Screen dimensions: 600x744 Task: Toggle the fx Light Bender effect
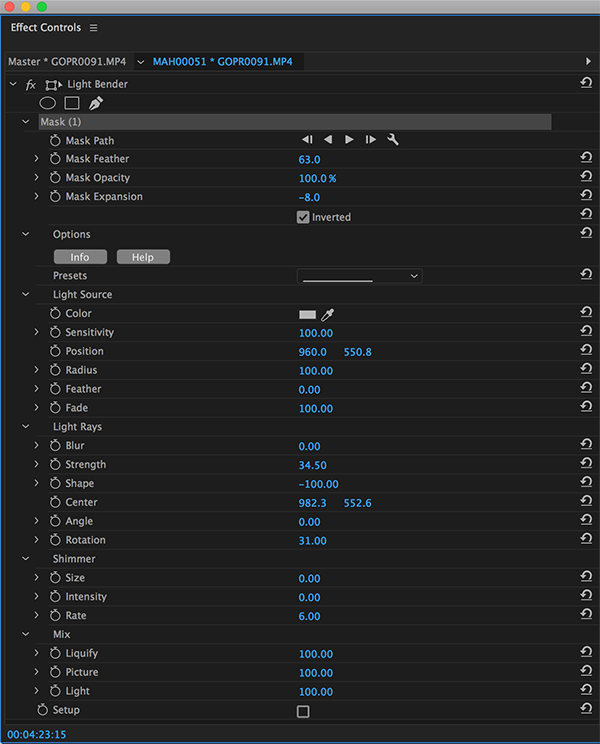31,85
